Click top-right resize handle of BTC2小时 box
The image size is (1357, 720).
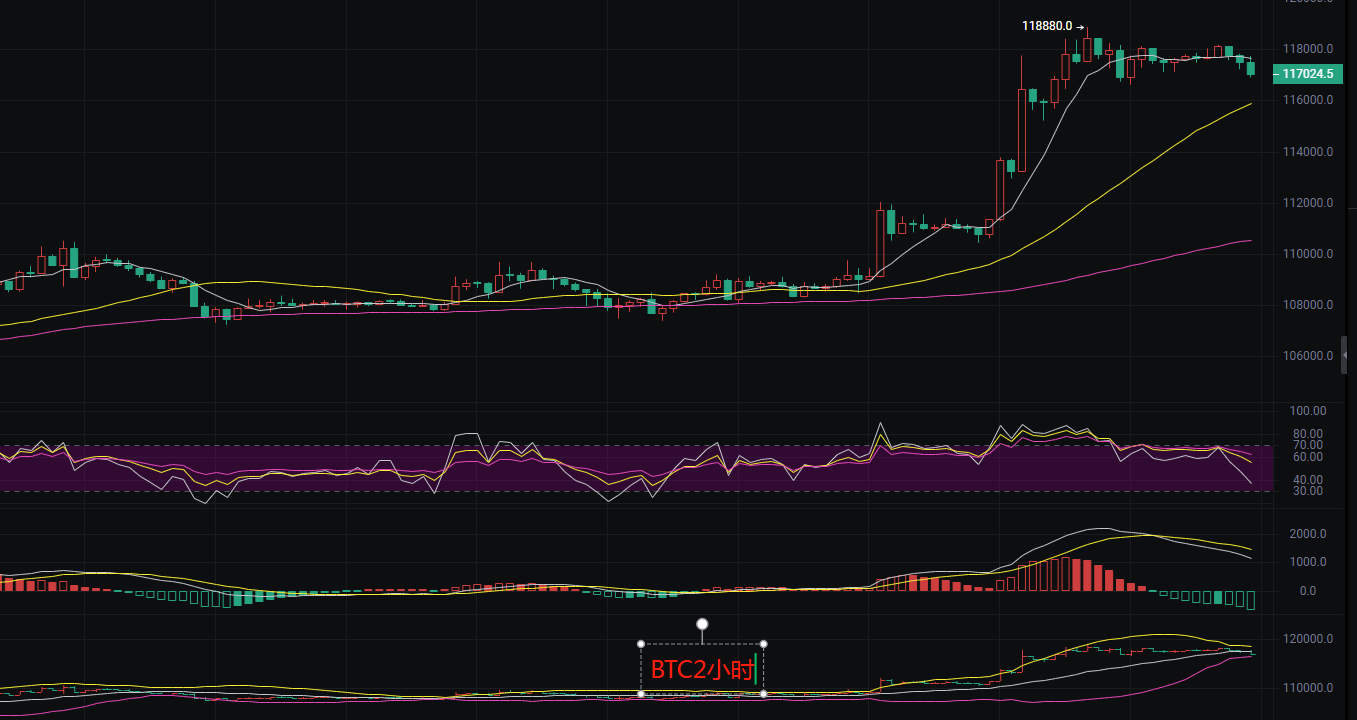(764, 643)
